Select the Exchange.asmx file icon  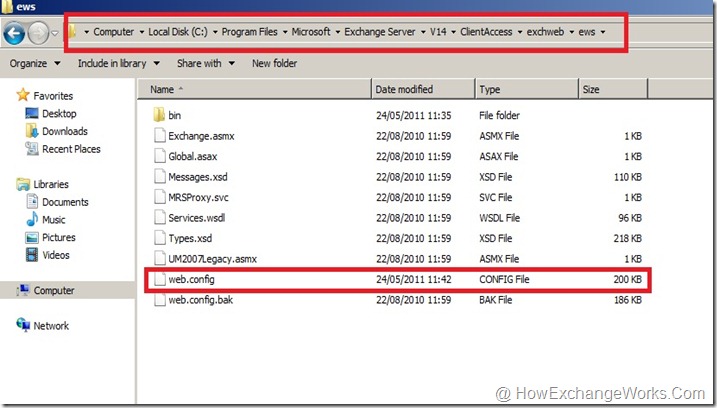click(x=160, y=136)
